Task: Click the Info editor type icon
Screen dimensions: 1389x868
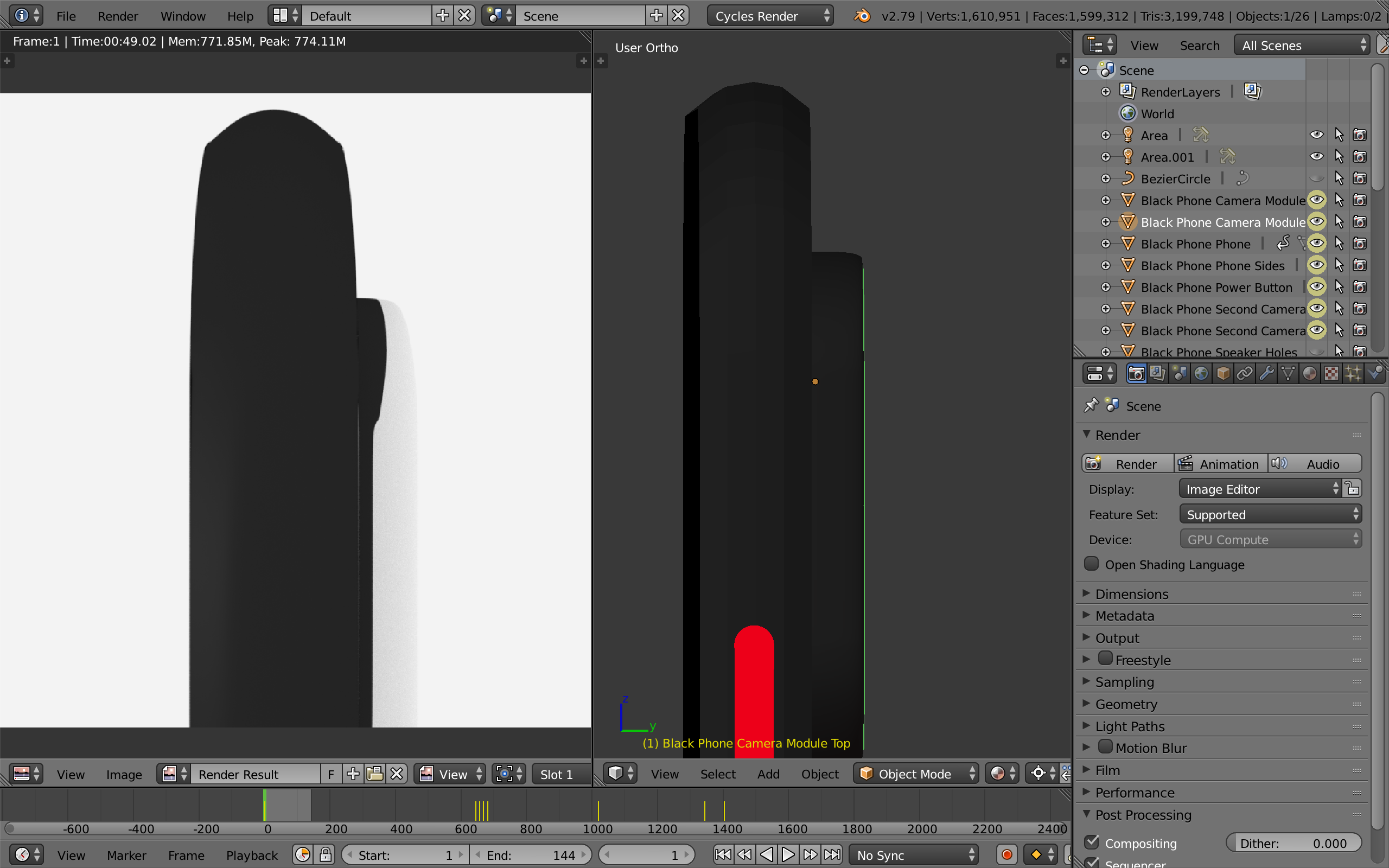Action: (x=27, y=16)
